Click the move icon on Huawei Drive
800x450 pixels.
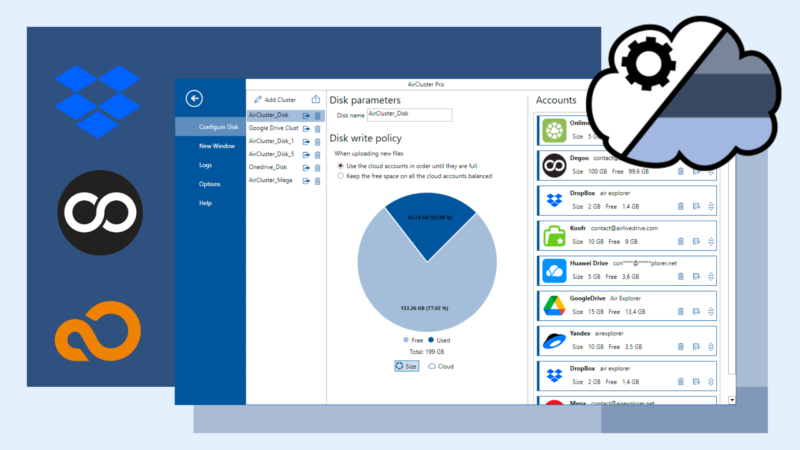click(696, 277)
